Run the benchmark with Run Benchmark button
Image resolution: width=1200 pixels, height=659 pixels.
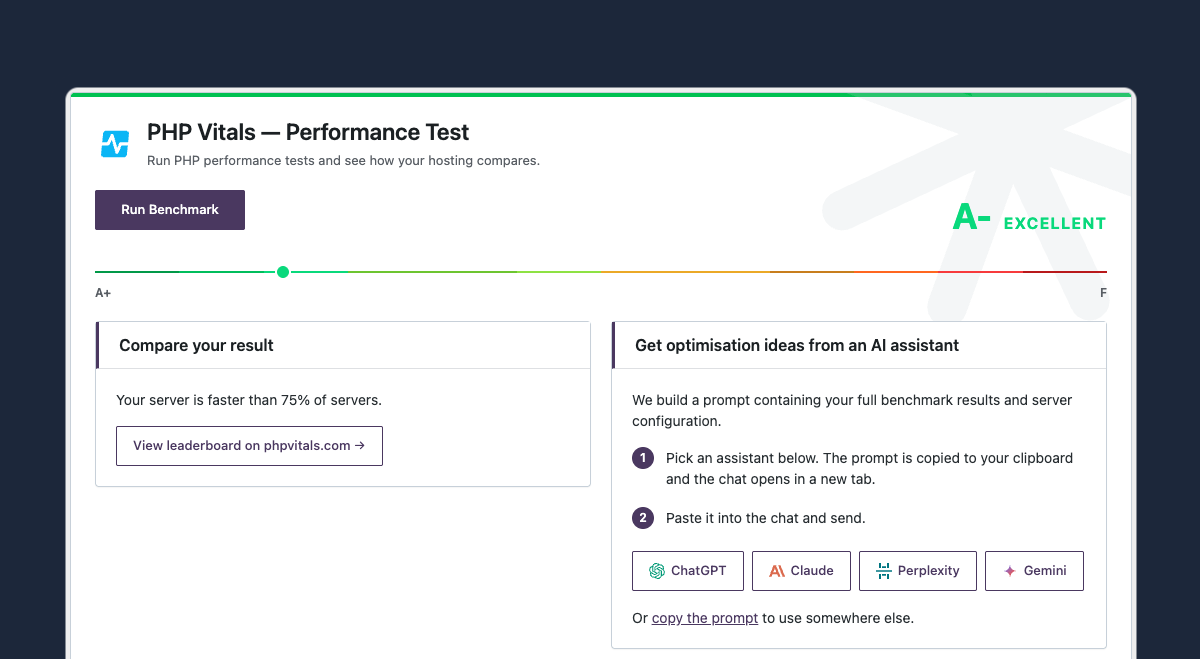tap(170, 210)
